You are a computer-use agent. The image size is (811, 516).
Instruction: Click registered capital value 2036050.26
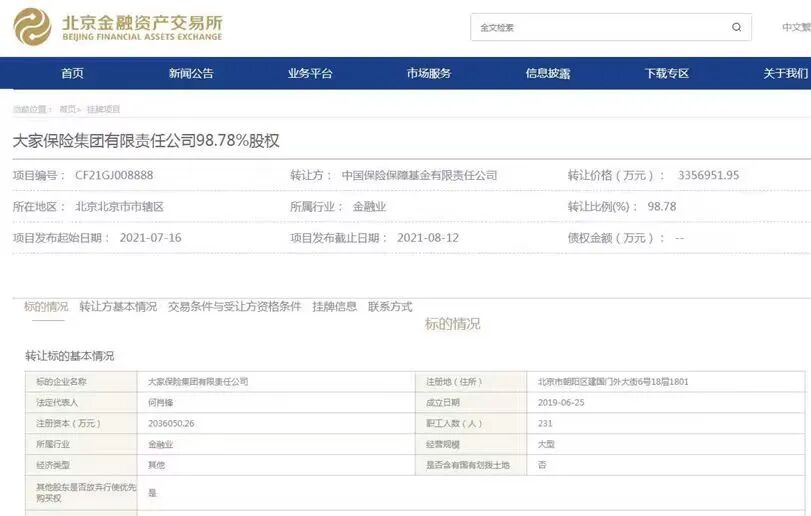171,423
